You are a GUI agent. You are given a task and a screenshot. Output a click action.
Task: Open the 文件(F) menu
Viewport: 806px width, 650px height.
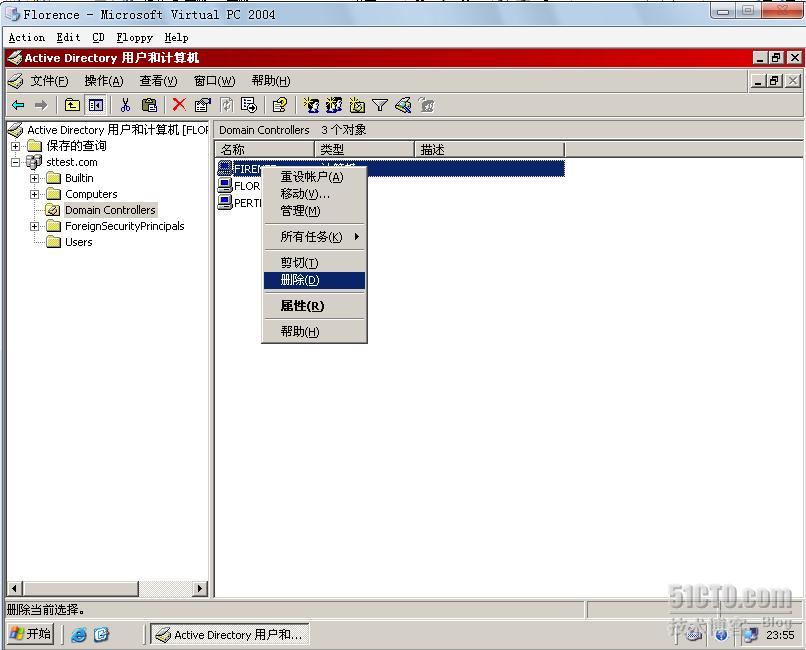49,81
